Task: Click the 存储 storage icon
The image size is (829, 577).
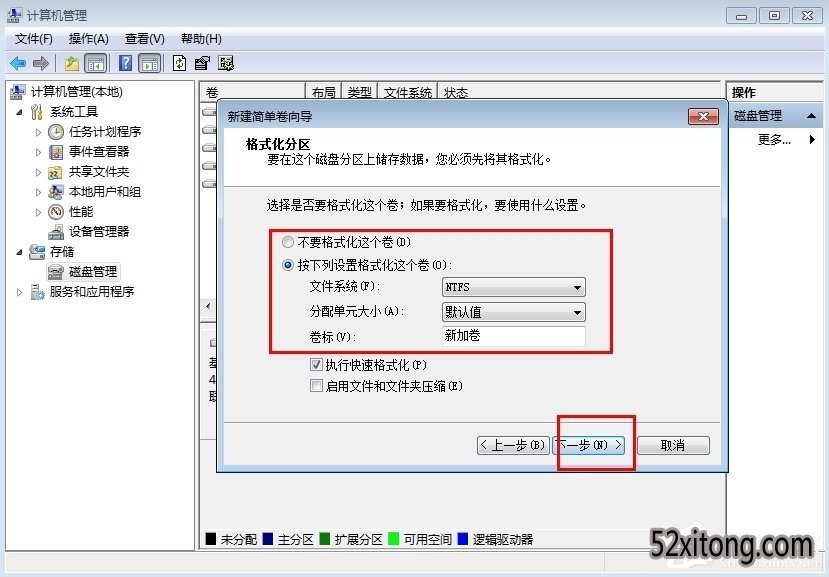Action: tap(37, 252)
